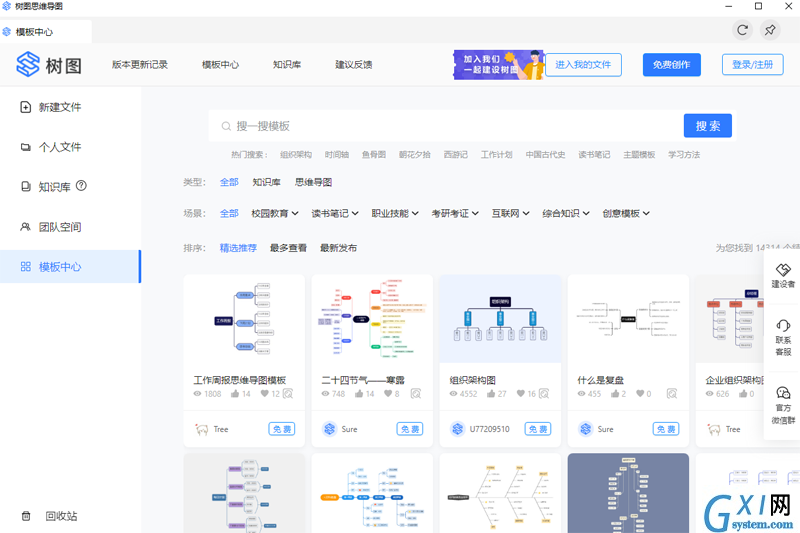Click the 树图 logo icon

[28, 64]
